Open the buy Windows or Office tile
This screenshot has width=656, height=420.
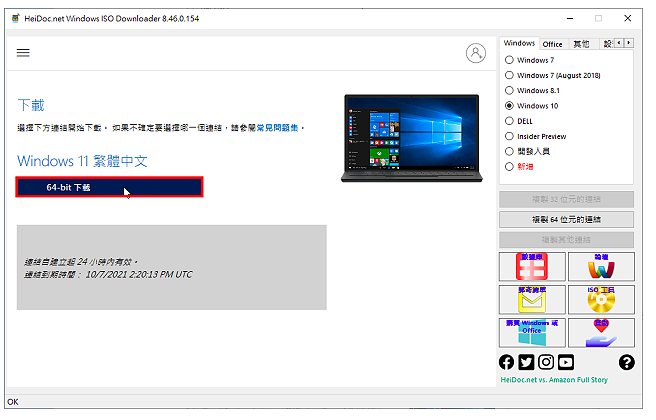click(x=532, y=333)
